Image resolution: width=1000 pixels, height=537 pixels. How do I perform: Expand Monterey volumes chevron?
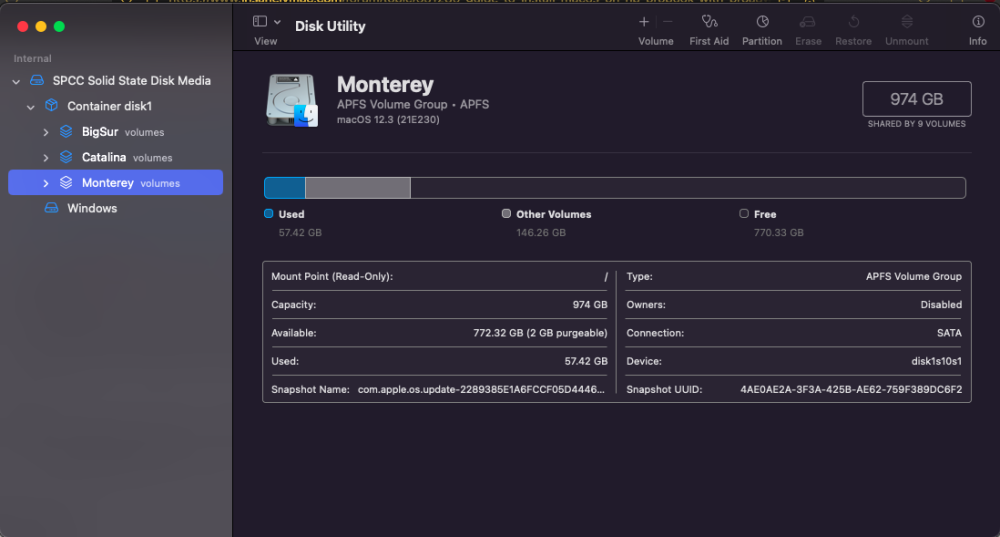pos(45,183)
